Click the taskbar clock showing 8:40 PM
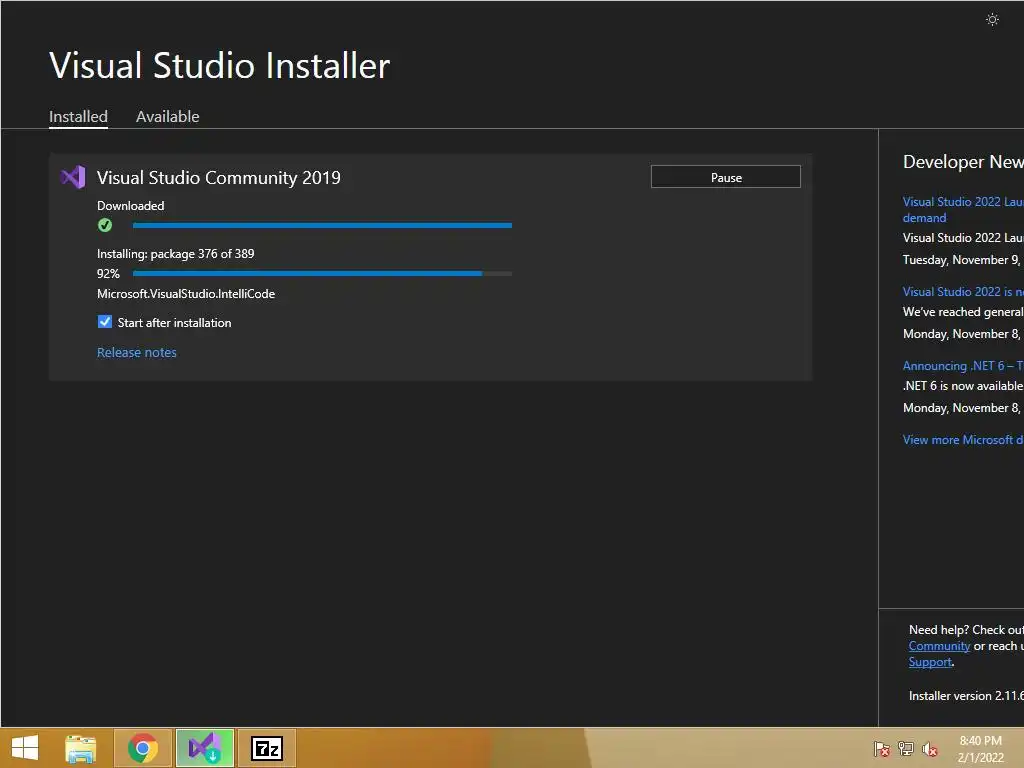The image size is (1024, 768). point(980,748)
